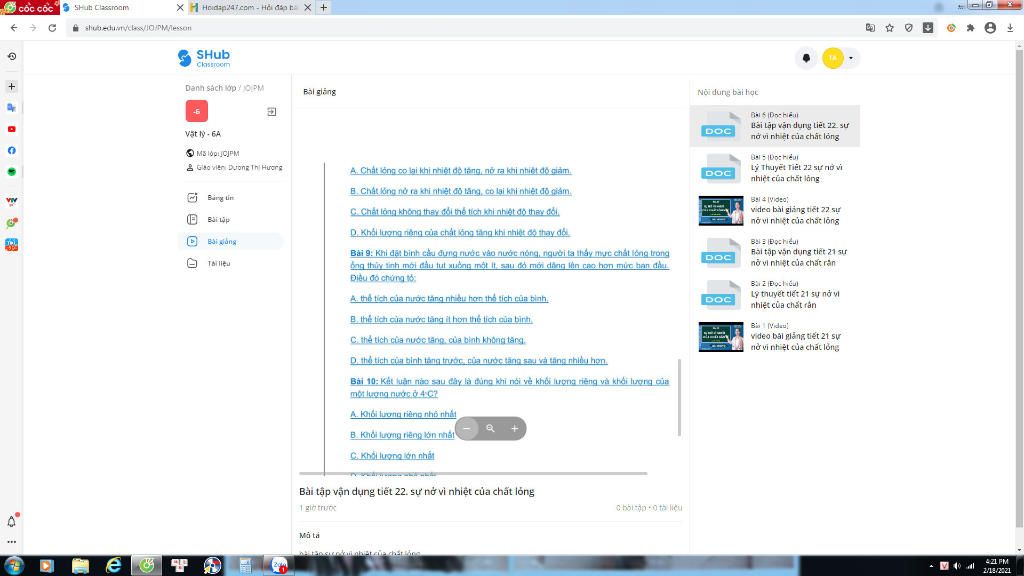The height and width of the screenshot is (576, 1024).
Task: Zoom in the document with plus button
Action: [x=515, y=428]
